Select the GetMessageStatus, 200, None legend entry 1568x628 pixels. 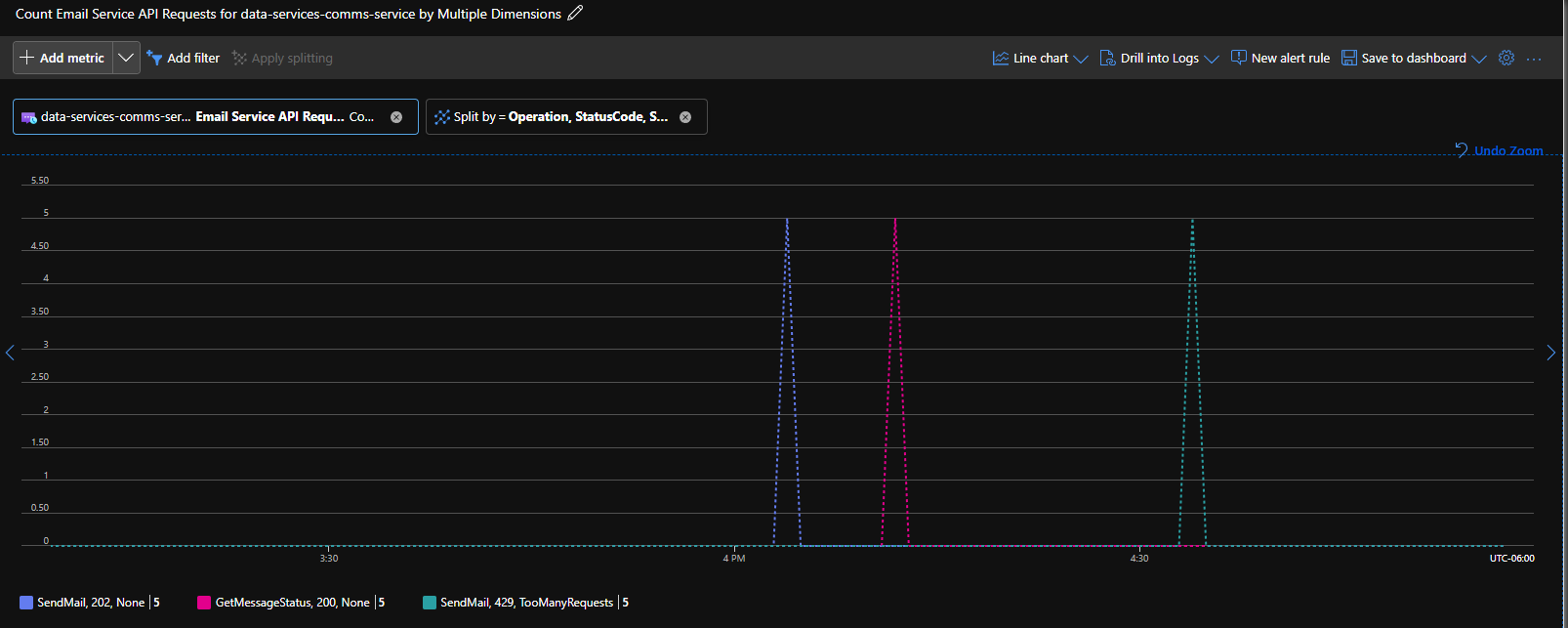click(x=293, y=603)
